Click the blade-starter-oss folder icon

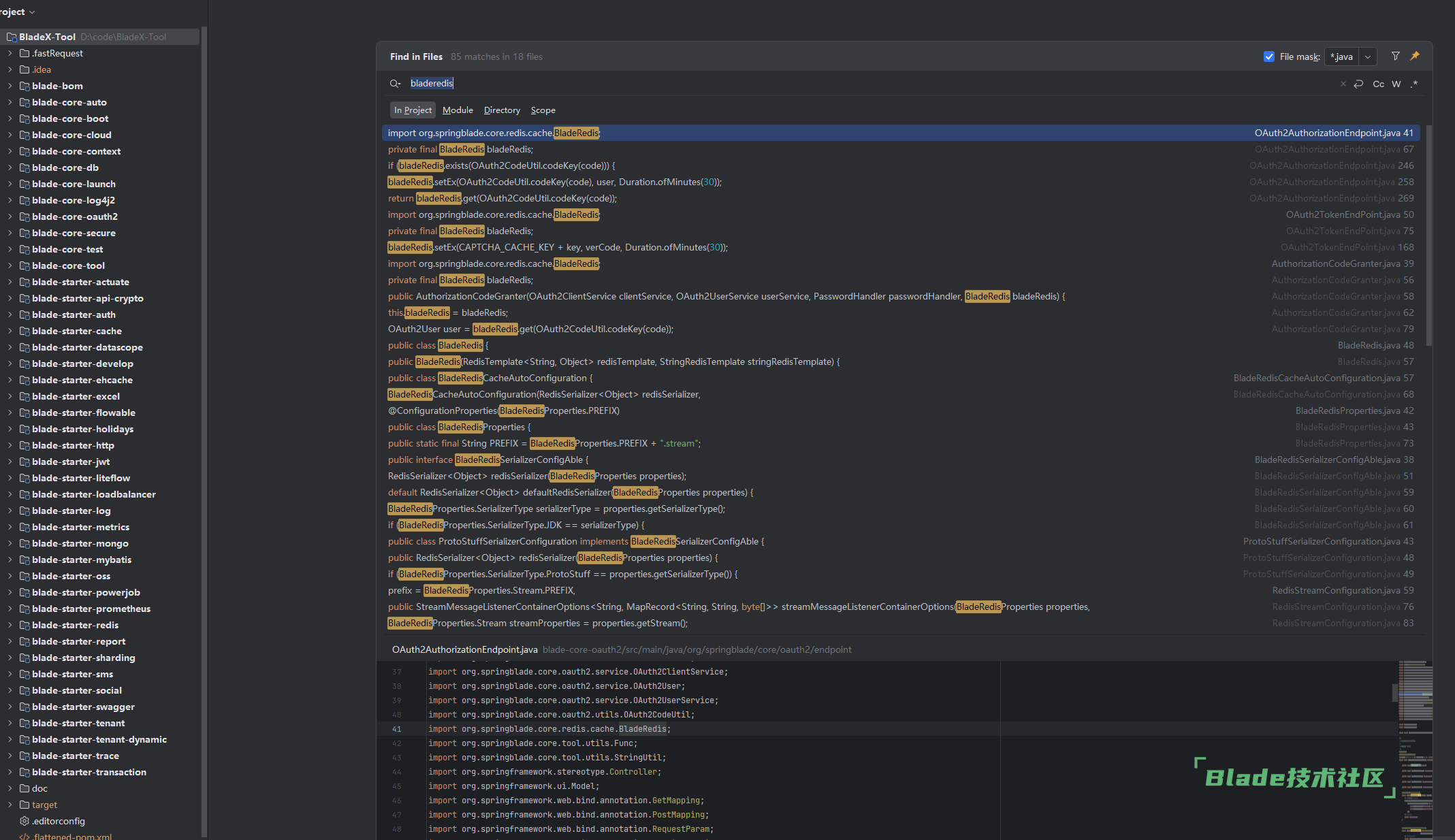coord(25,576)
